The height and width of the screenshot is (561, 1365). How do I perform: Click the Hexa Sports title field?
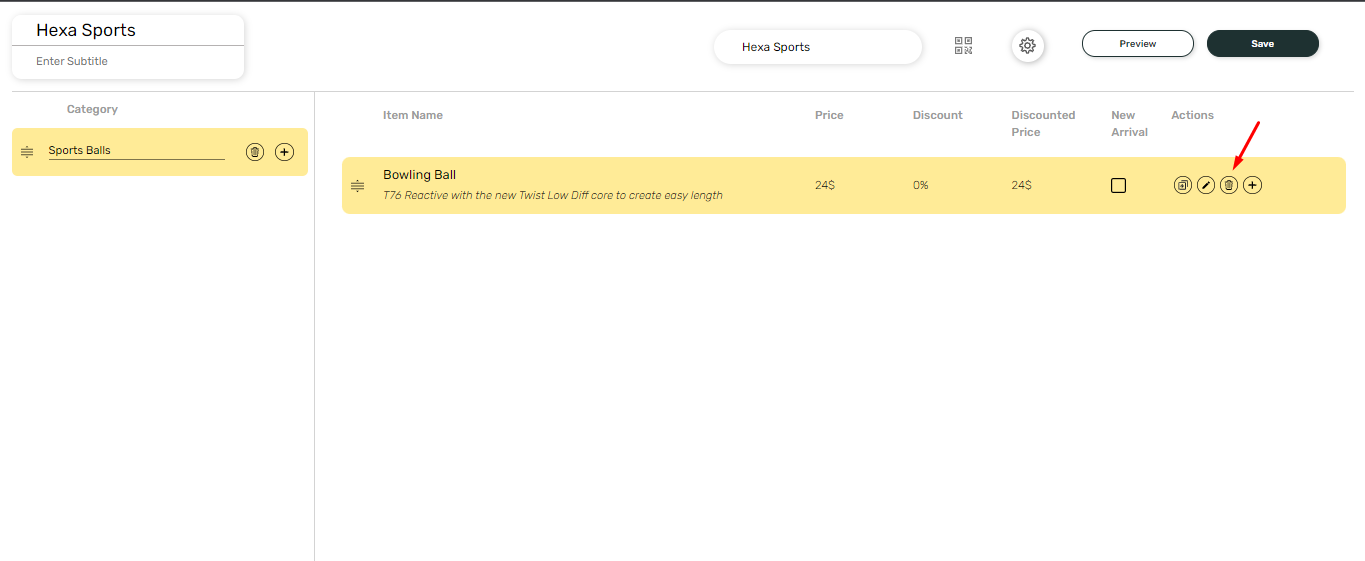pyautogui.click(x=128, y=30)
